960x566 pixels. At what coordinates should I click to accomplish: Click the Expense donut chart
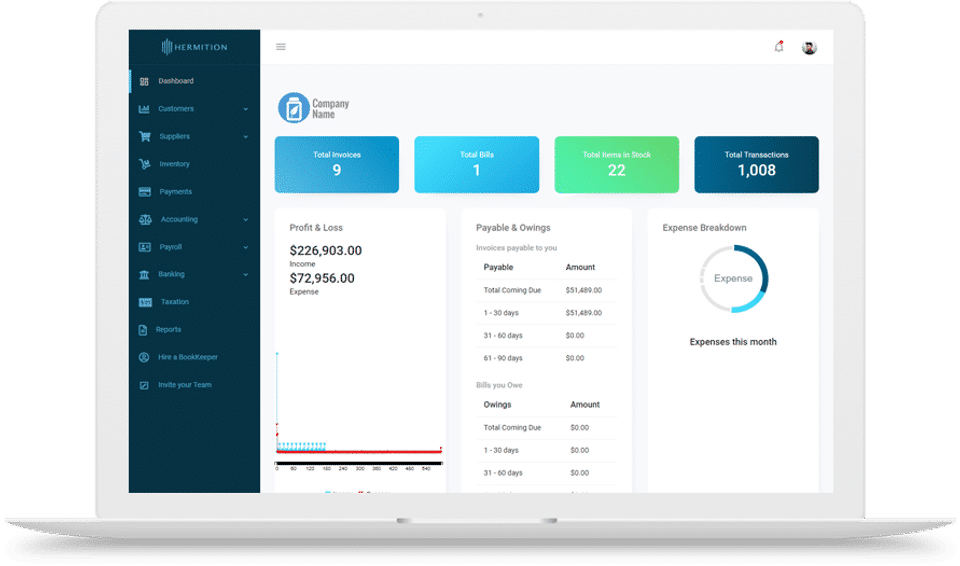click(x=733, y=279)
